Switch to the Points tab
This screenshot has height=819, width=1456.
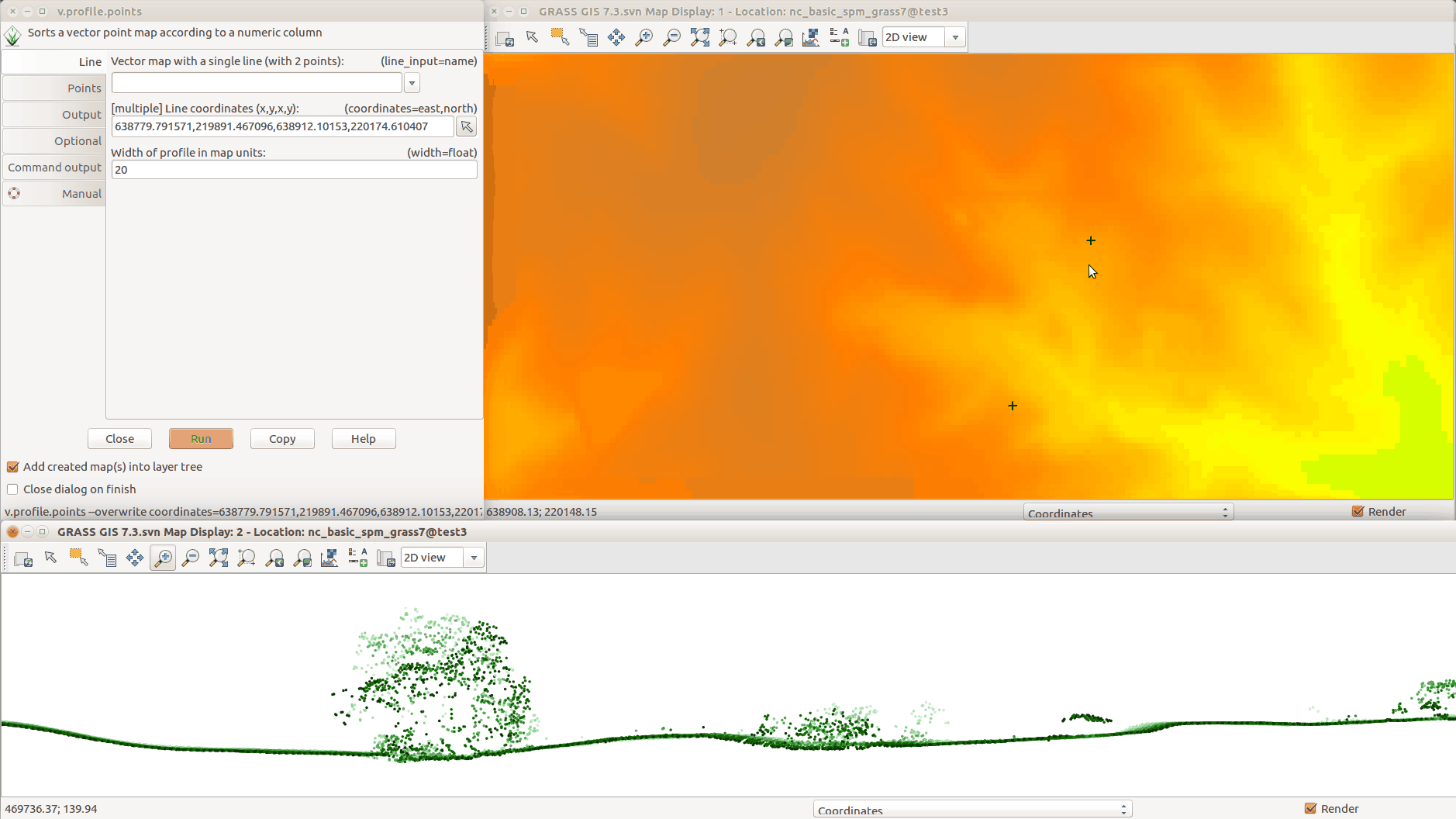(x=54, y=88)
